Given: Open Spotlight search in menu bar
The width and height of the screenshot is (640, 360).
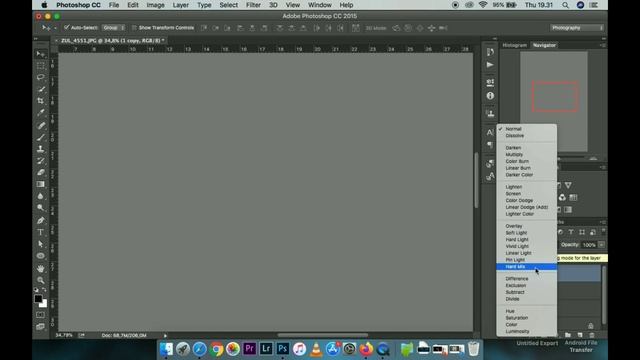Looking at the screenshot, I should (x=565, y=5).
